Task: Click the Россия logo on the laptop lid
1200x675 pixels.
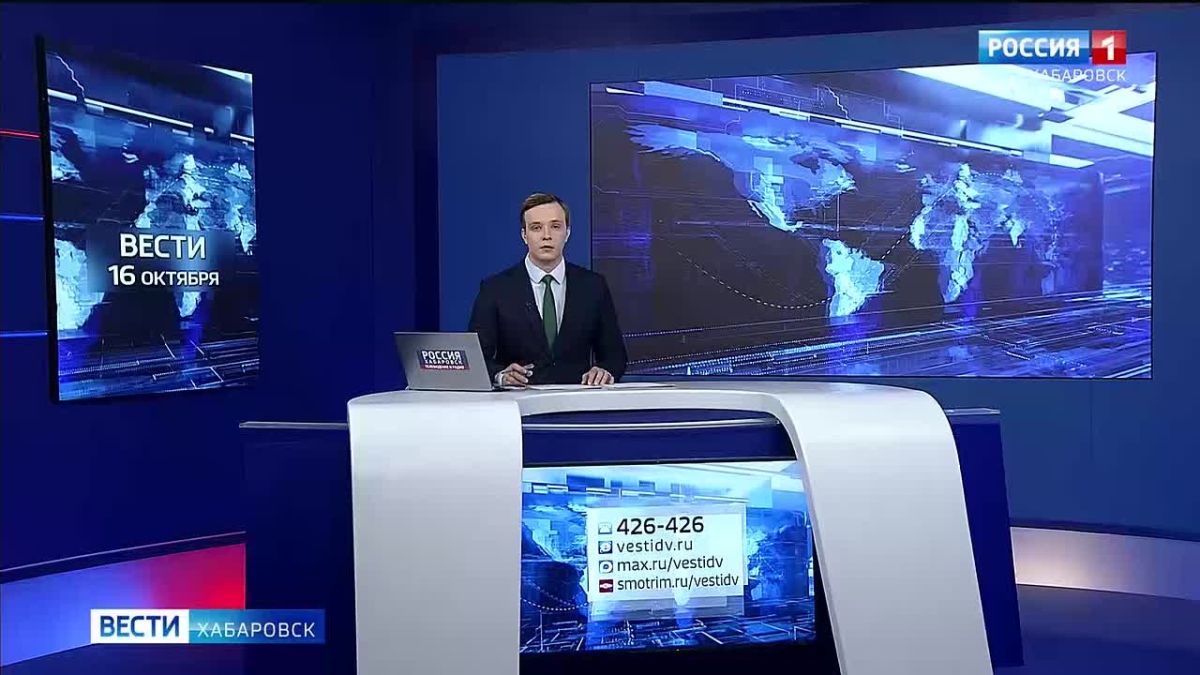Action: (x=443, y=360)
